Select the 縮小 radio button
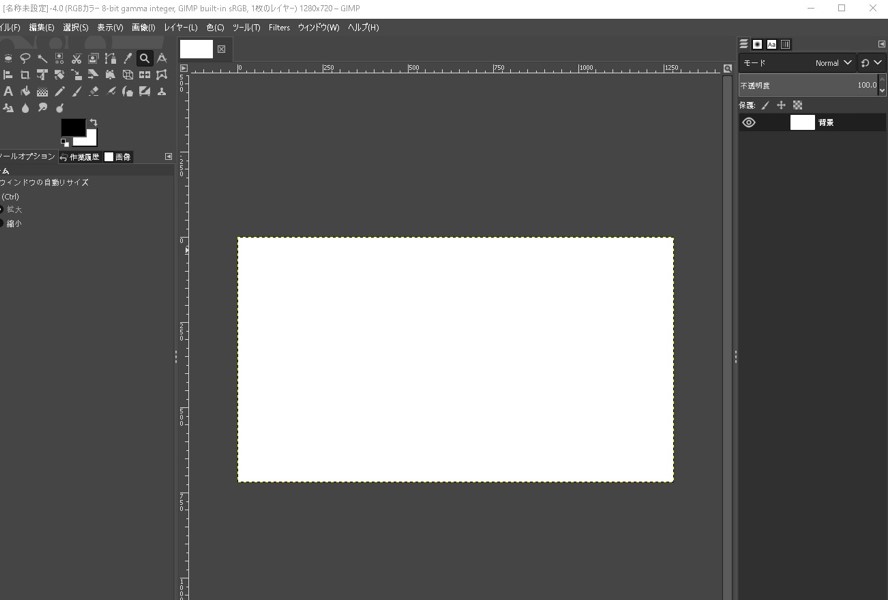This screenshot has width=889, height=600. (1, 223)
